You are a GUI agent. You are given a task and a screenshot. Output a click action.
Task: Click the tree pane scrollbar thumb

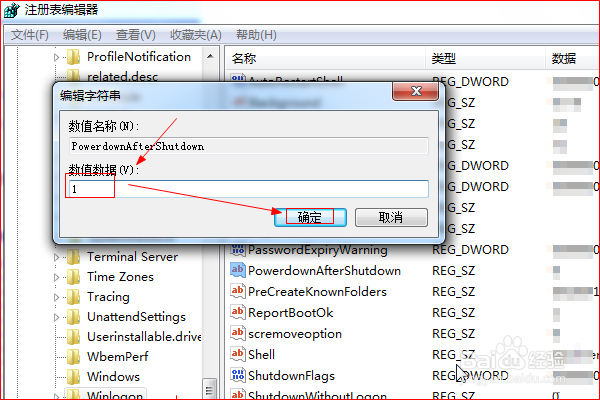[209, 389]
